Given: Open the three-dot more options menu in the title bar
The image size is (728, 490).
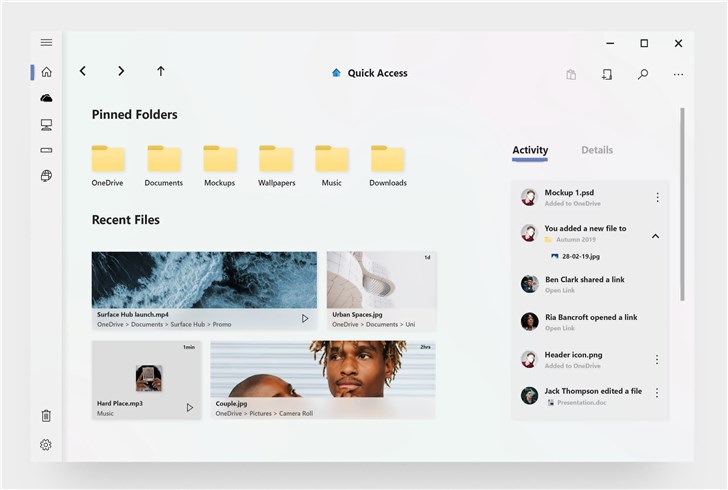Looking at the screenshot, I should (x=679, y=74).
